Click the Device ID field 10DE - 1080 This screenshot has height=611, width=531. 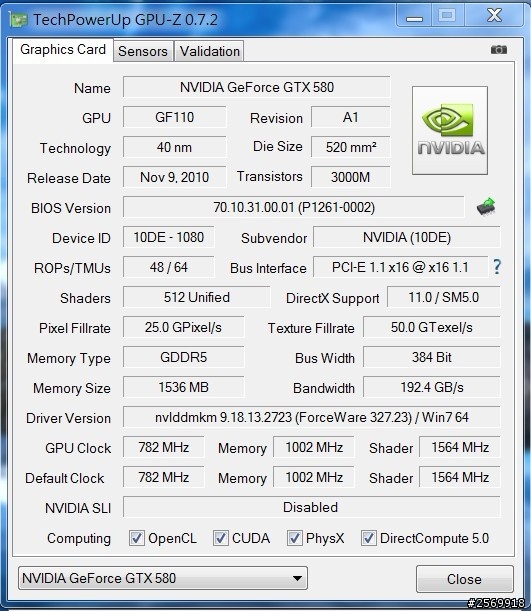pyautogui.click(x=169, y=237)
